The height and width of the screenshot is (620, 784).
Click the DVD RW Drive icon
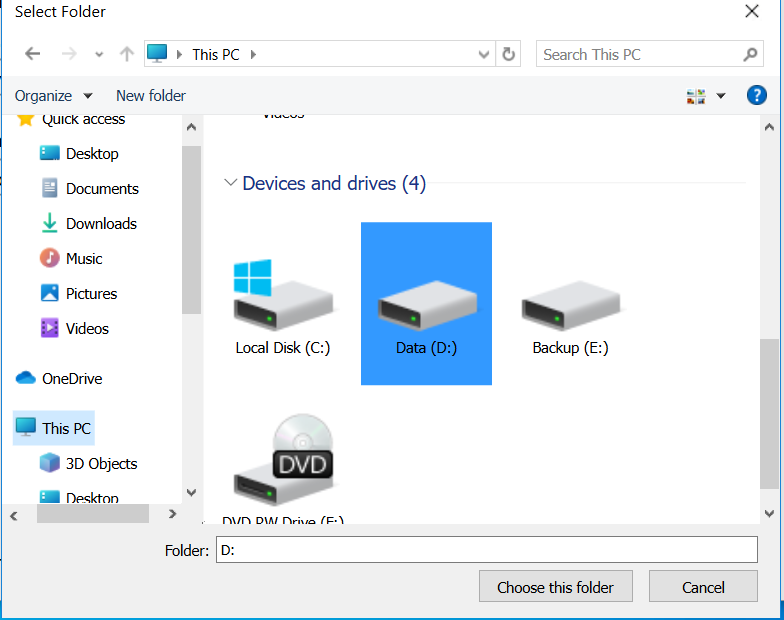click(x=283, y=462)
